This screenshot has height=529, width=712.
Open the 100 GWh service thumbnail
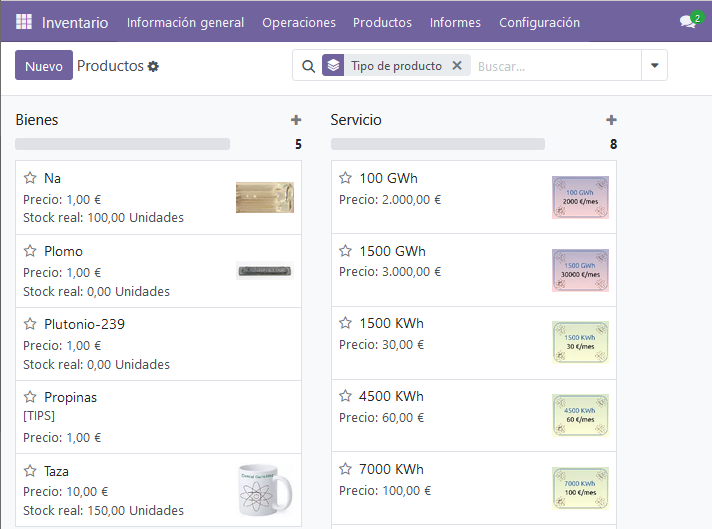[580, 198]
